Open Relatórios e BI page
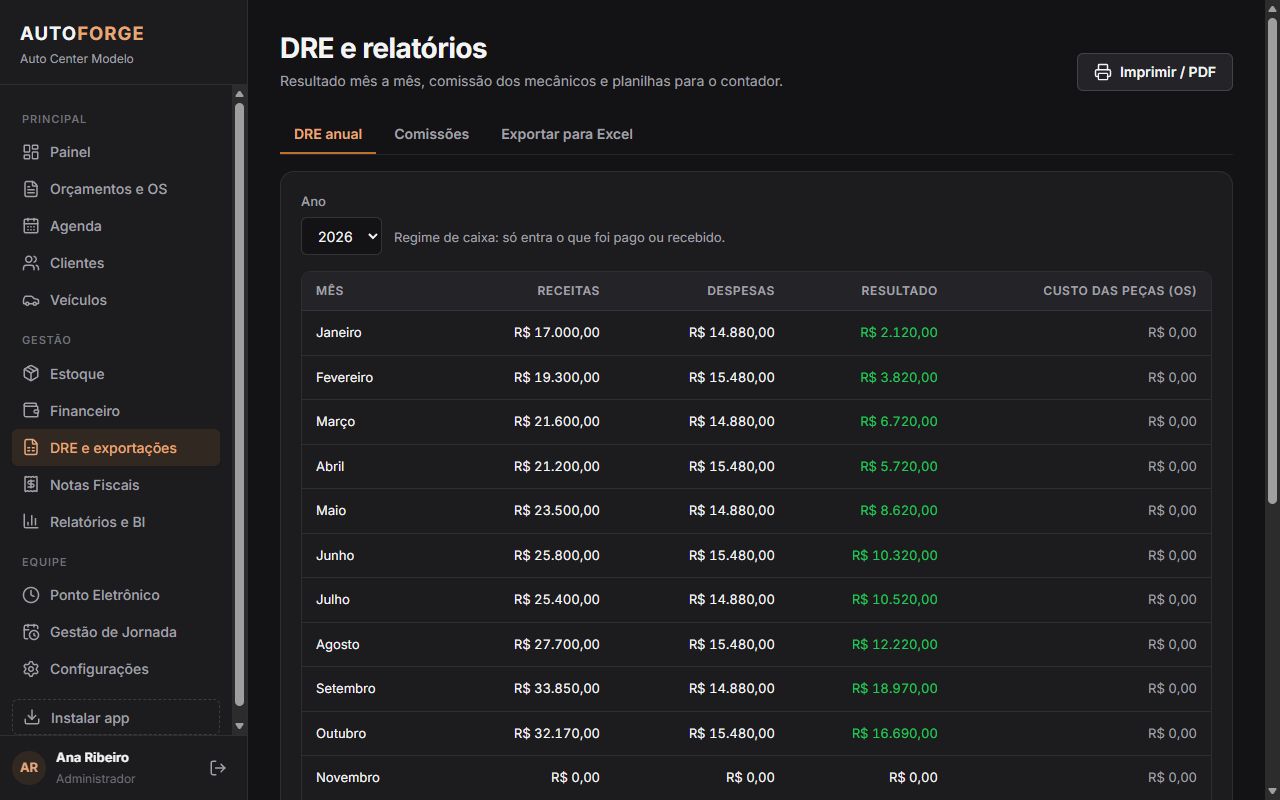1280x800 pixels. click(x=116, y=522)
